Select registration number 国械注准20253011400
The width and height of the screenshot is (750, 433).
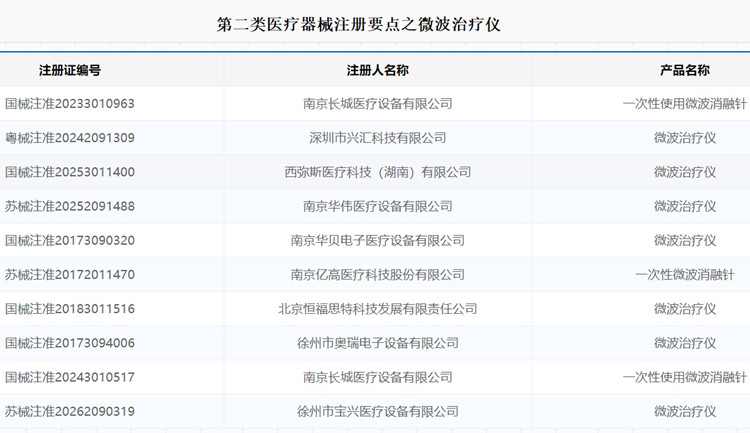click(x=70, y=172)
